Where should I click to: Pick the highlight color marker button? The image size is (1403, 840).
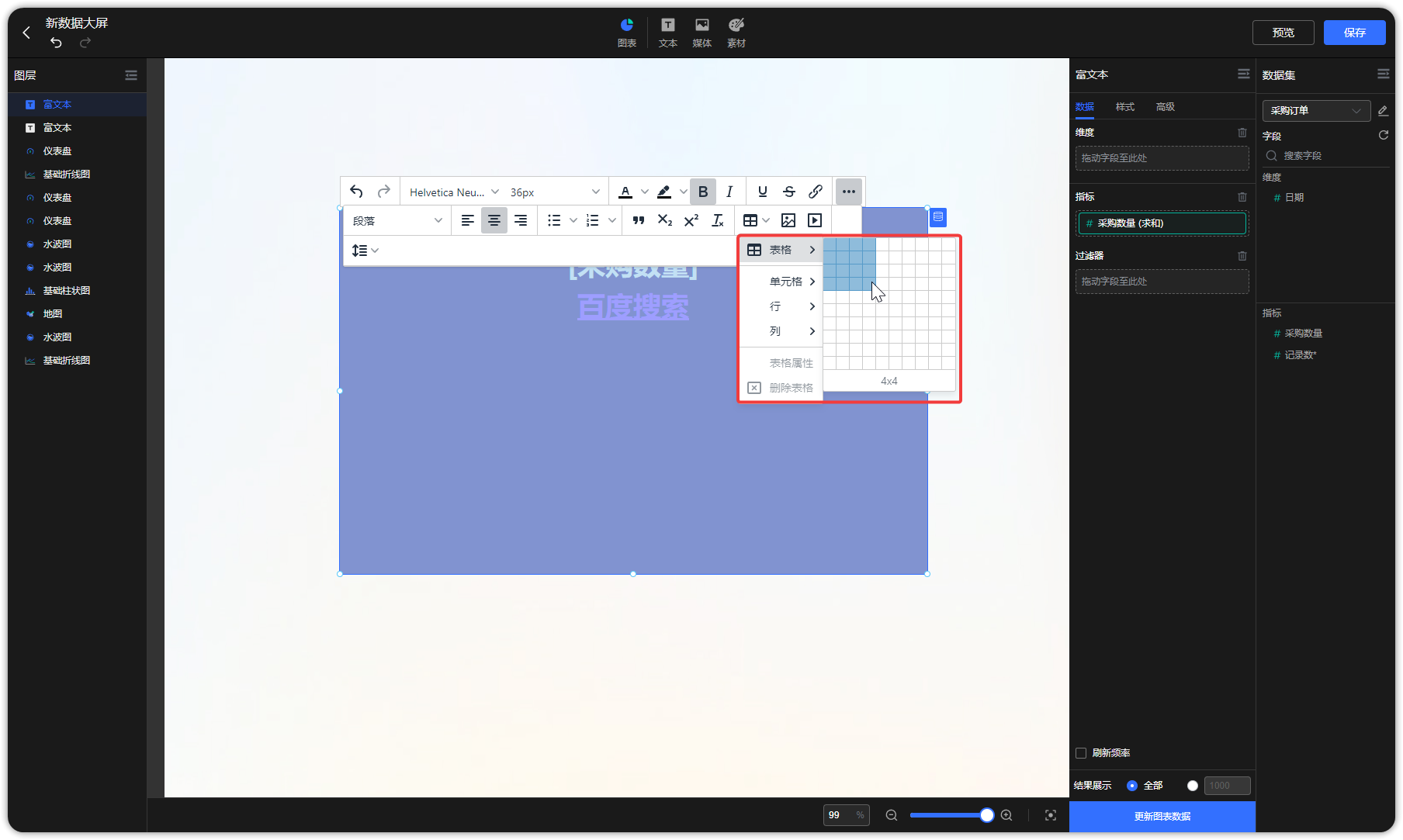pyautogui.click(x=664, y=192)
